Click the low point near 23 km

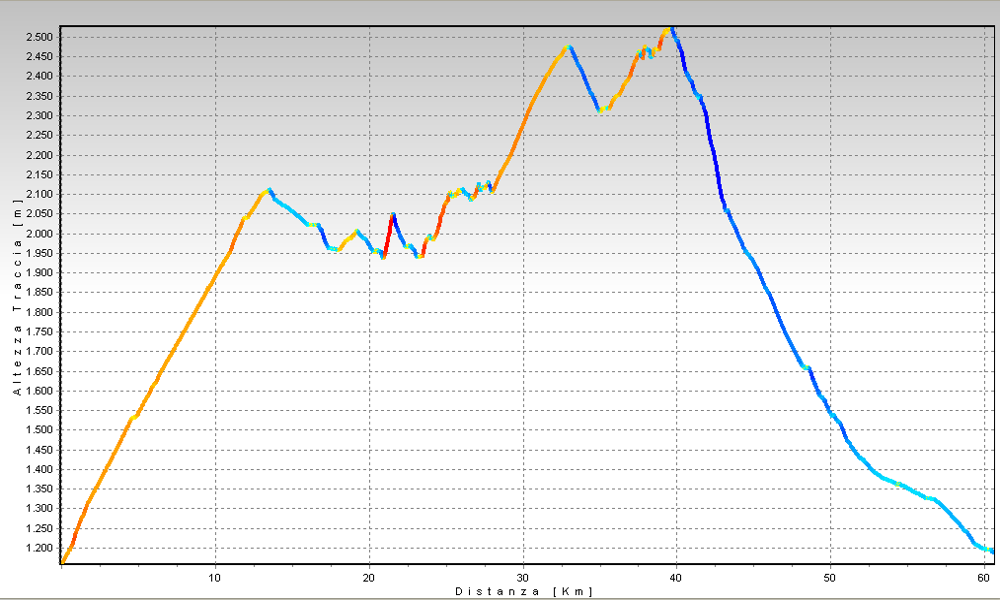coord(420,256)
